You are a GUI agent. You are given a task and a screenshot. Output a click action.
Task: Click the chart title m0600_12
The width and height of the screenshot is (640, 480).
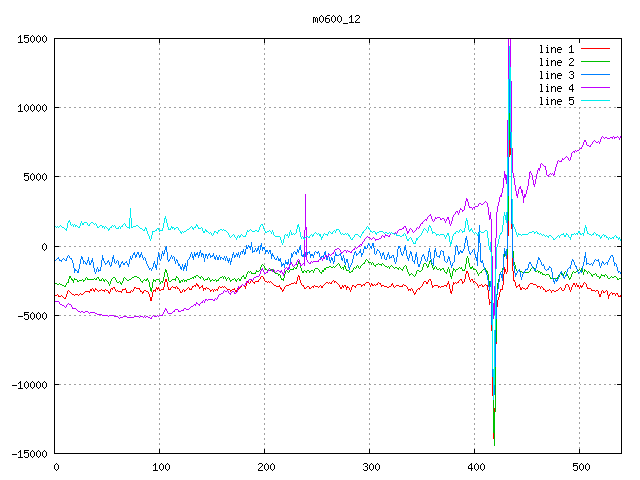coord(337,19)
